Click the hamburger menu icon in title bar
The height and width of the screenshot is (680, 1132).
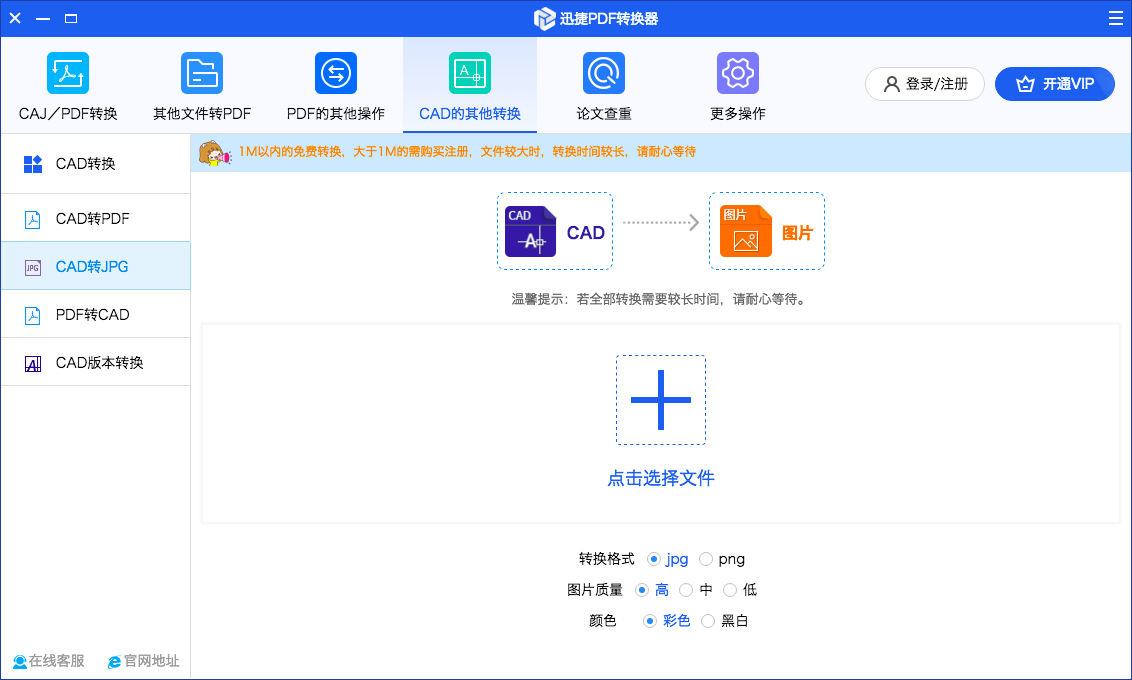1115,18
